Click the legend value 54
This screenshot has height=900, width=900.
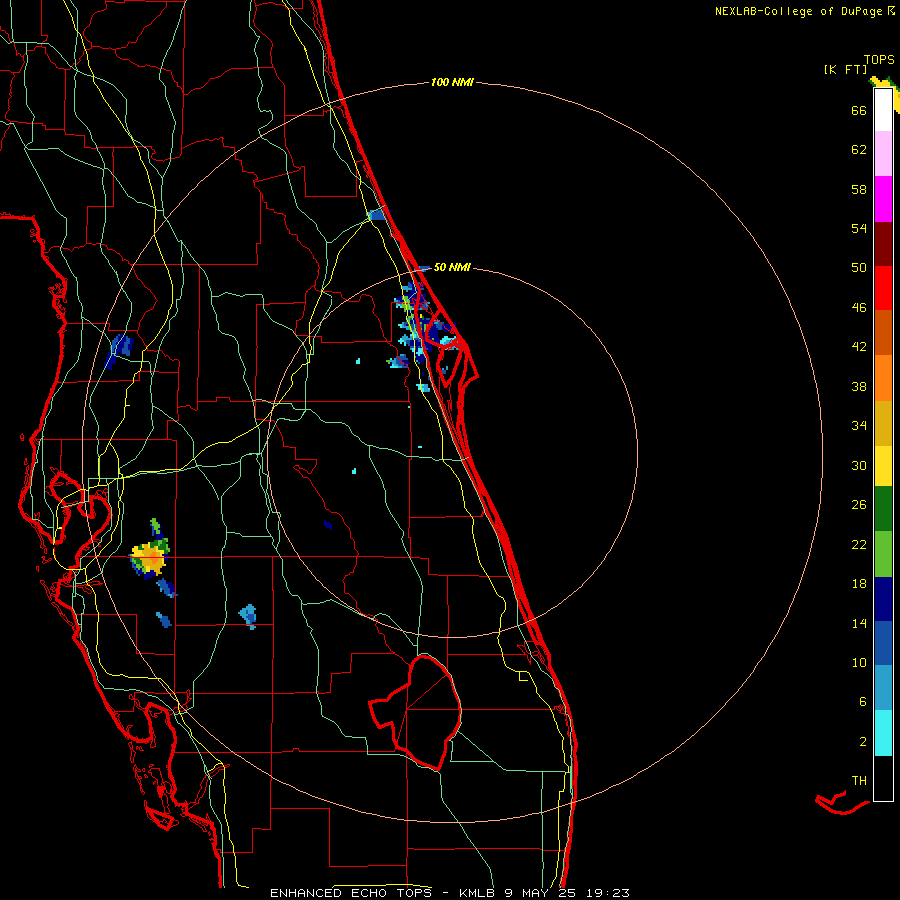click(859, 228)
